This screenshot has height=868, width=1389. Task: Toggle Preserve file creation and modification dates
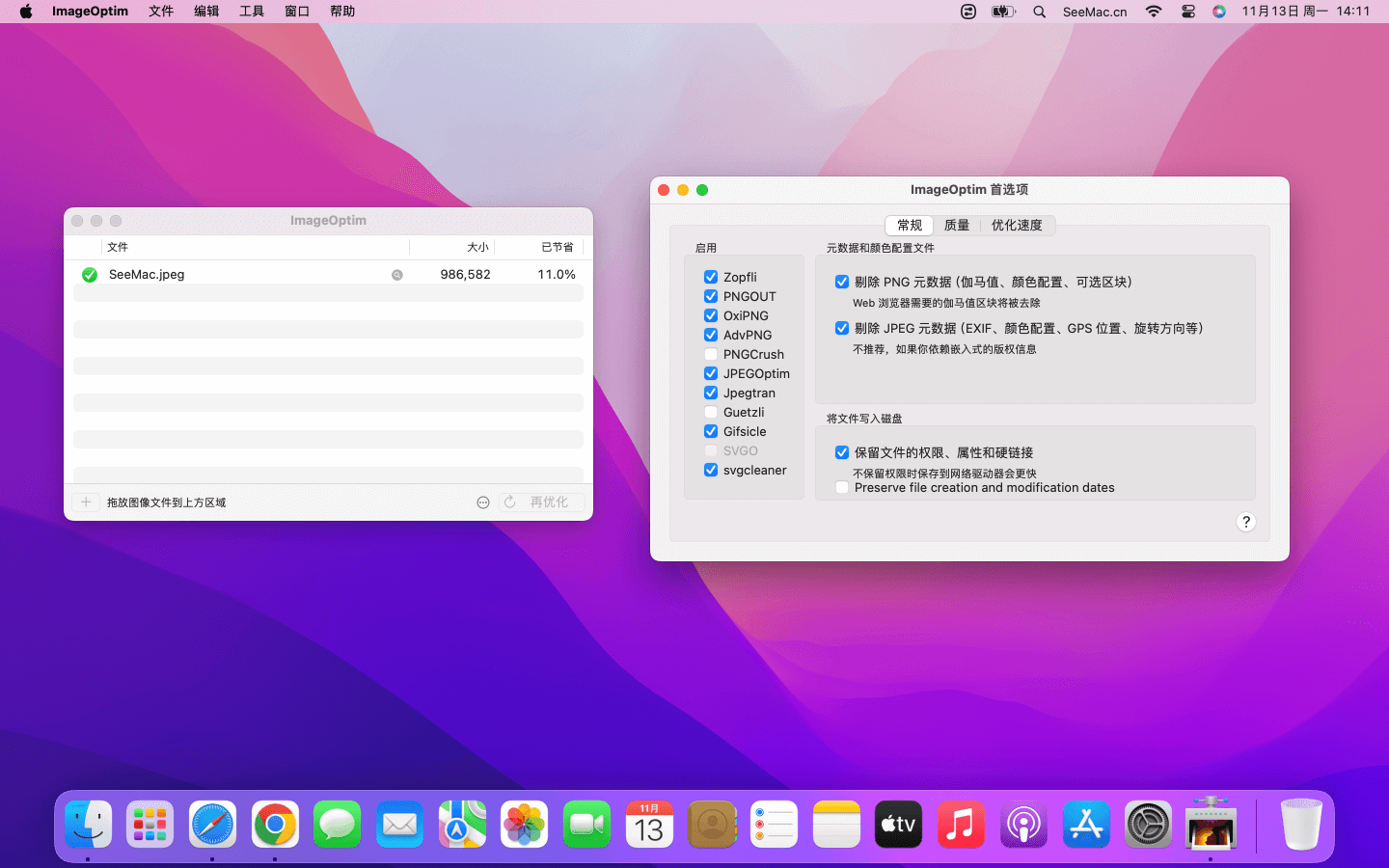(x=842, y=487)
